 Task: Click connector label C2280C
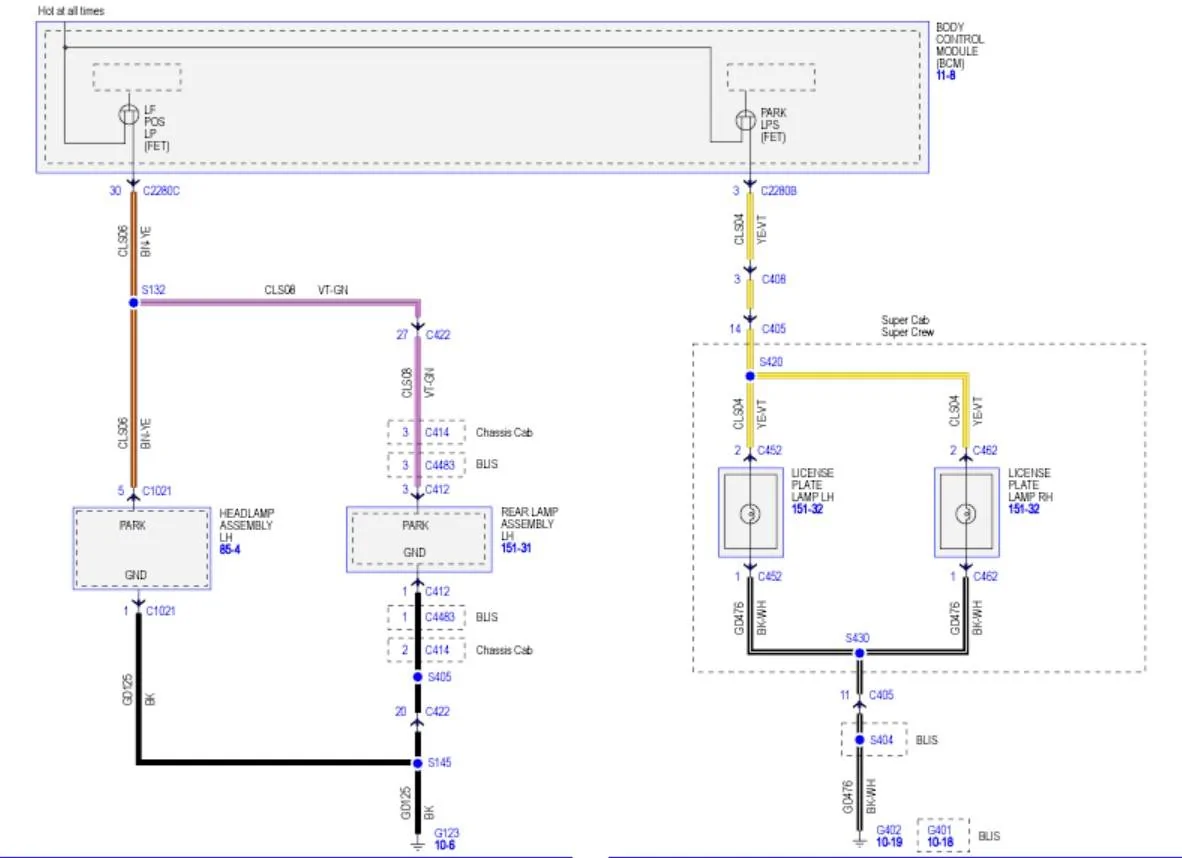(161, 191)
